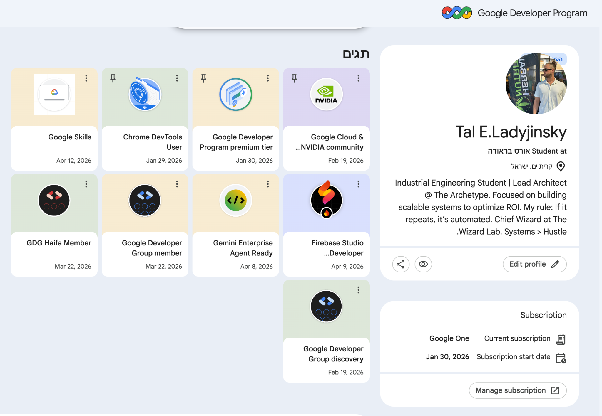
Task: Click the name Tal E.Ladyjinsky
Action: click(511, 132)
